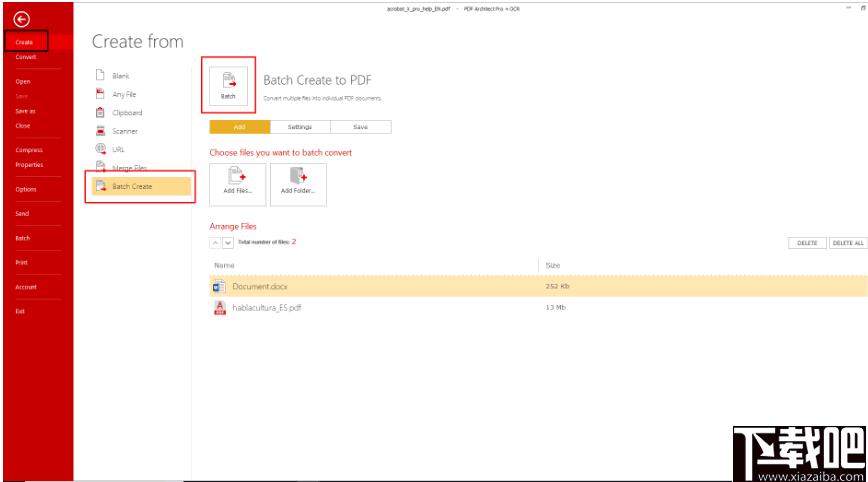The image size is (868, 482).
Task: Choose Save as in the sidebar
Action: point(25,111)
